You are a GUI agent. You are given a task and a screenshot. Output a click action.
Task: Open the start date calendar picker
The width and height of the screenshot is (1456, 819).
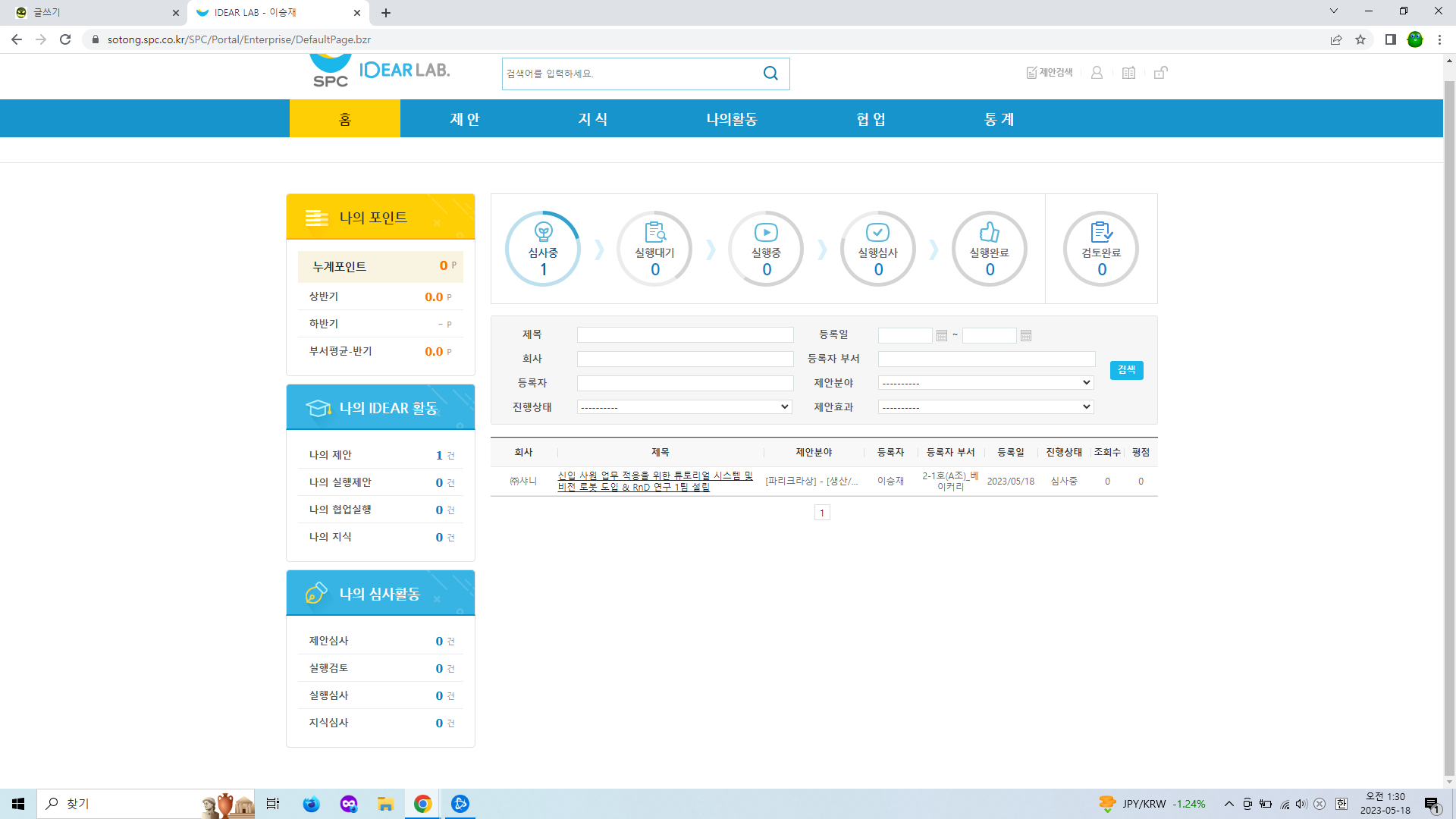942,335
